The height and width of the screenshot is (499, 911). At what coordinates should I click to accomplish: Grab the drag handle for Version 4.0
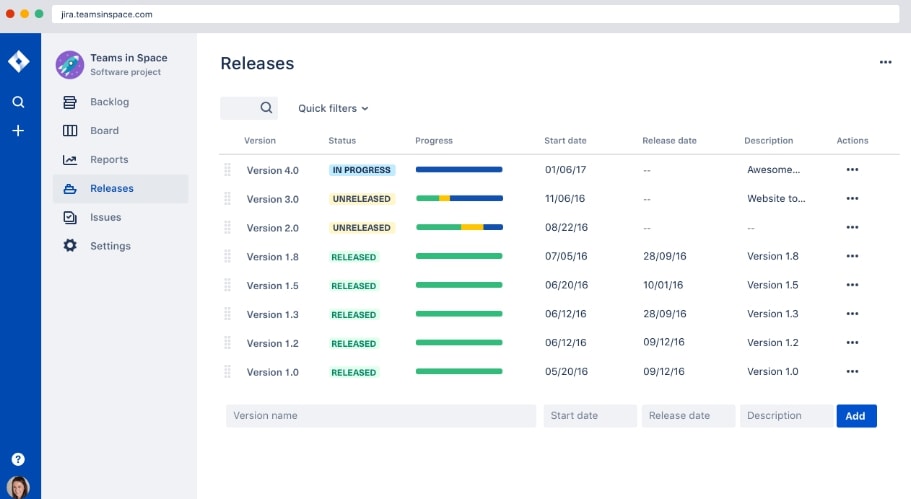click(x=227, y=170)
